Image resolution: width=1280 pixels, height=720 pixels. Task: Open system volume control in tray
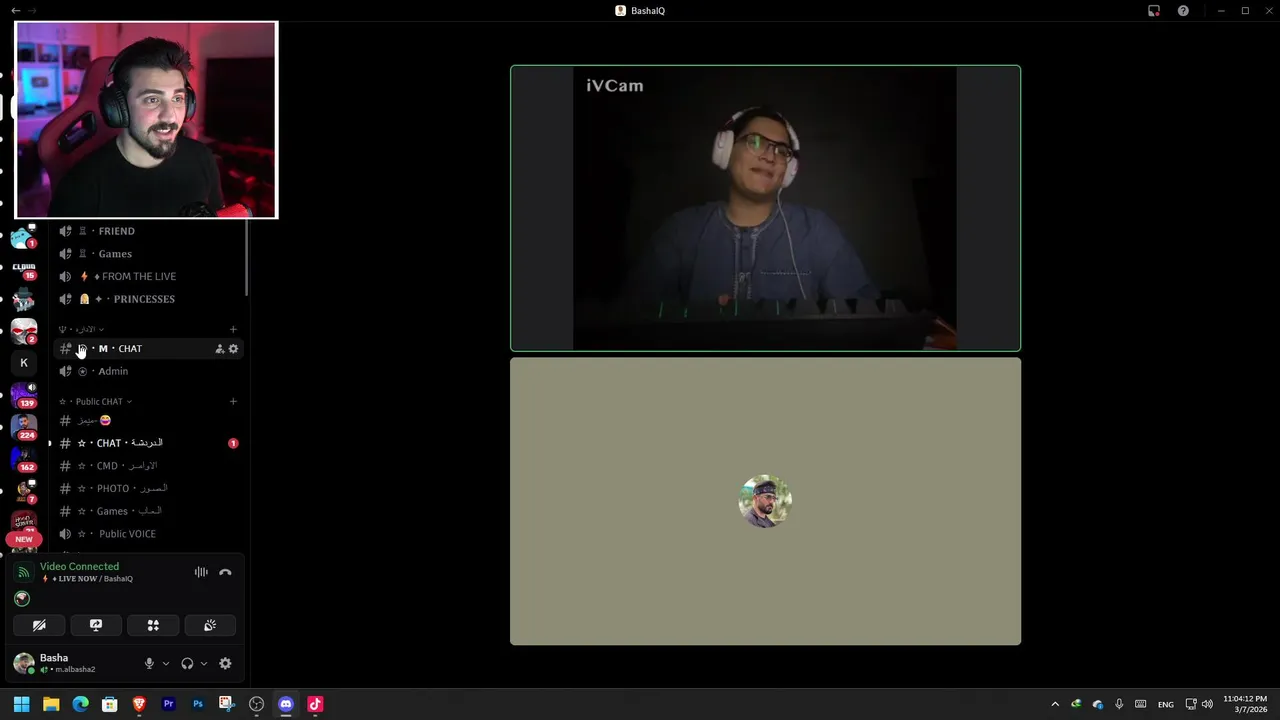coord(1207,704)
